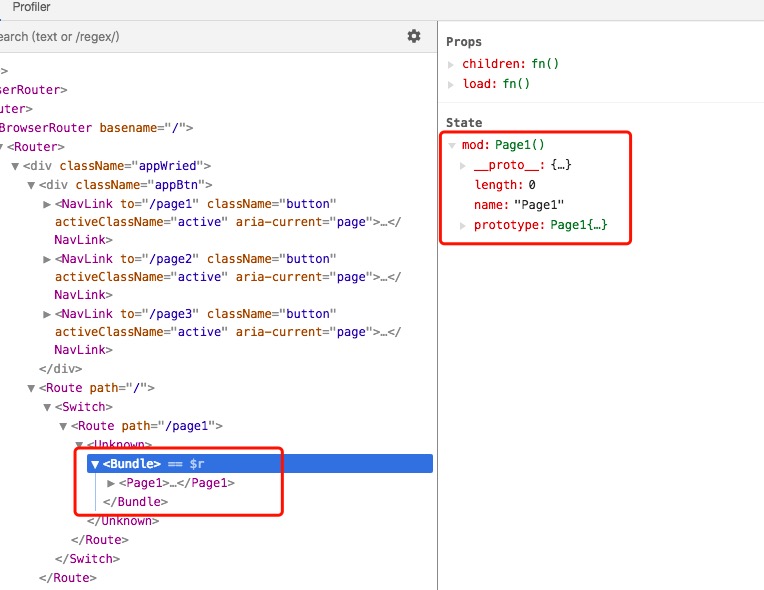This screenshot has height=590, width=764.
Task: Click the closing </Unknown> tag
Action: (123, 521)
